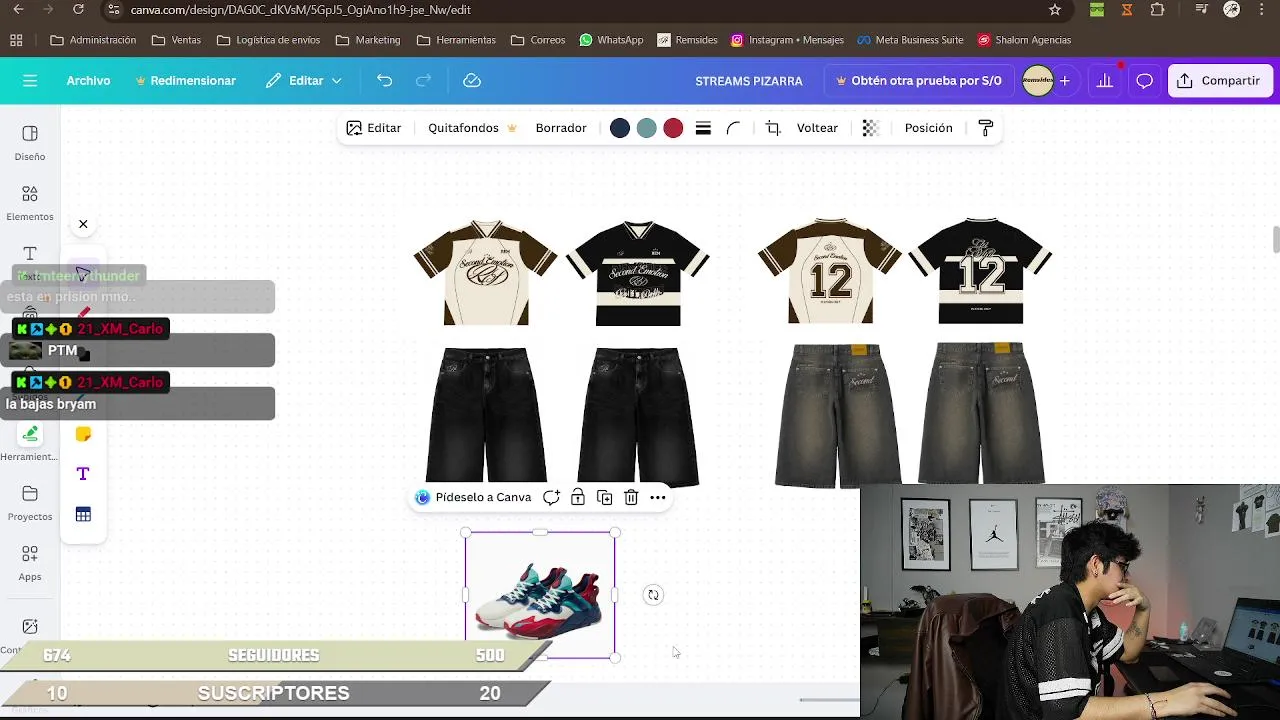Click the STREAMS PIZARRA design title
The image size is (1280, 720).
(749, 81)
